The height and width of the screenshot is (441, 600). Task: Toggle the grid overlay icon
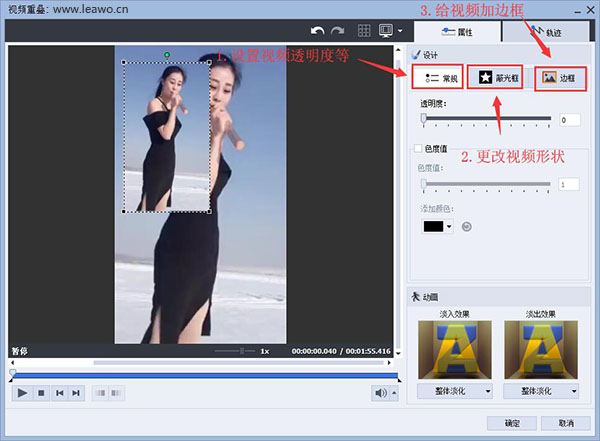[364, 31]
